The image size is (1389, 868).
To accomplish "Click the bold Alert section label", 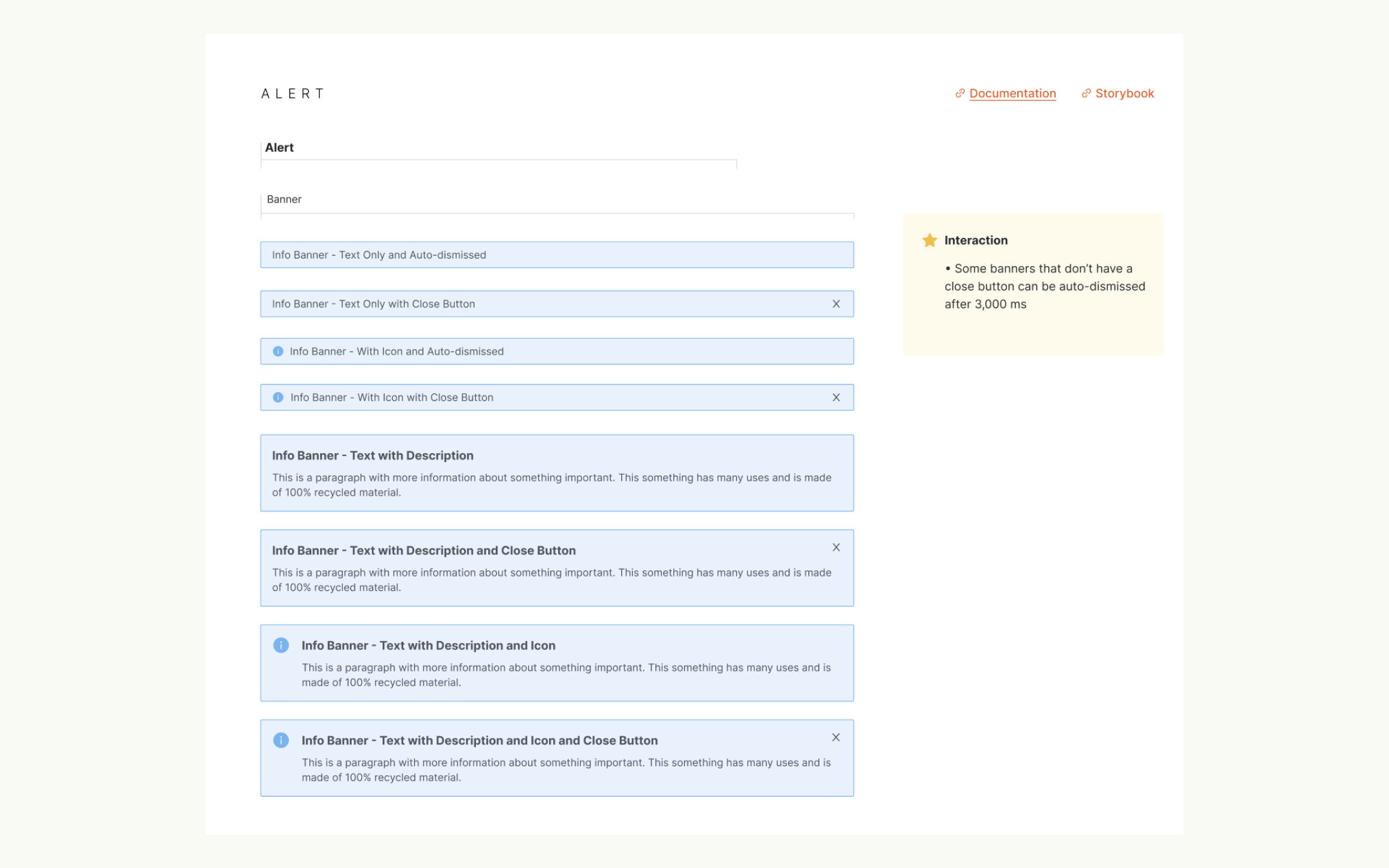I will coord(279,148).
